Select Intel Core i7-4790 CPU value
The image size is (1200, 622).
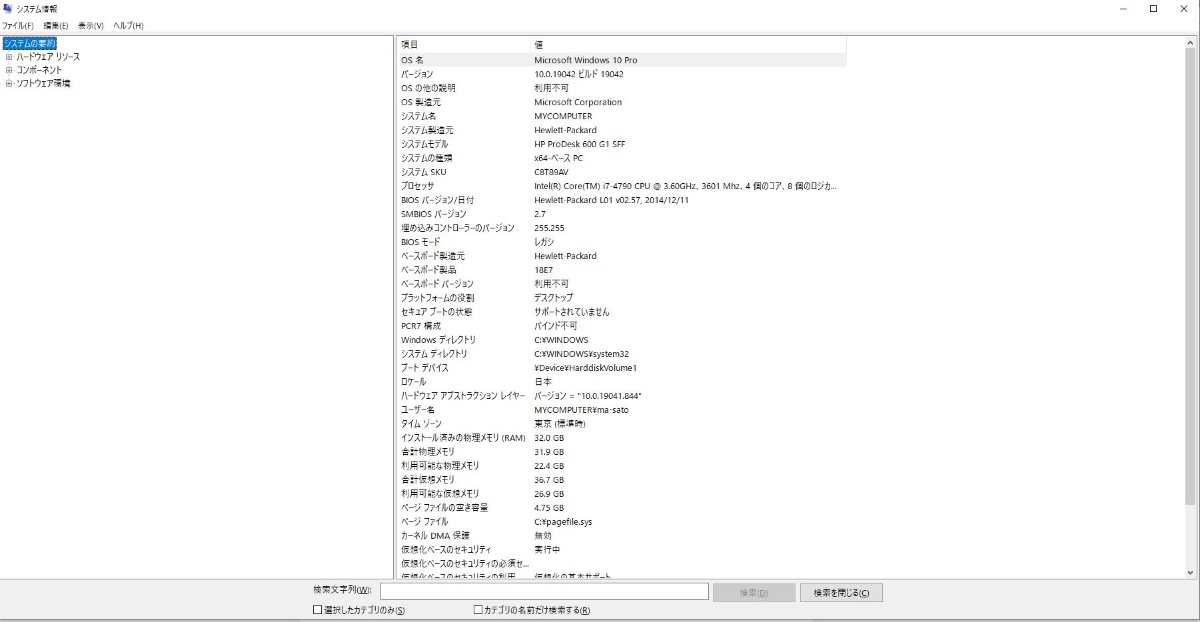pos(686,186)
